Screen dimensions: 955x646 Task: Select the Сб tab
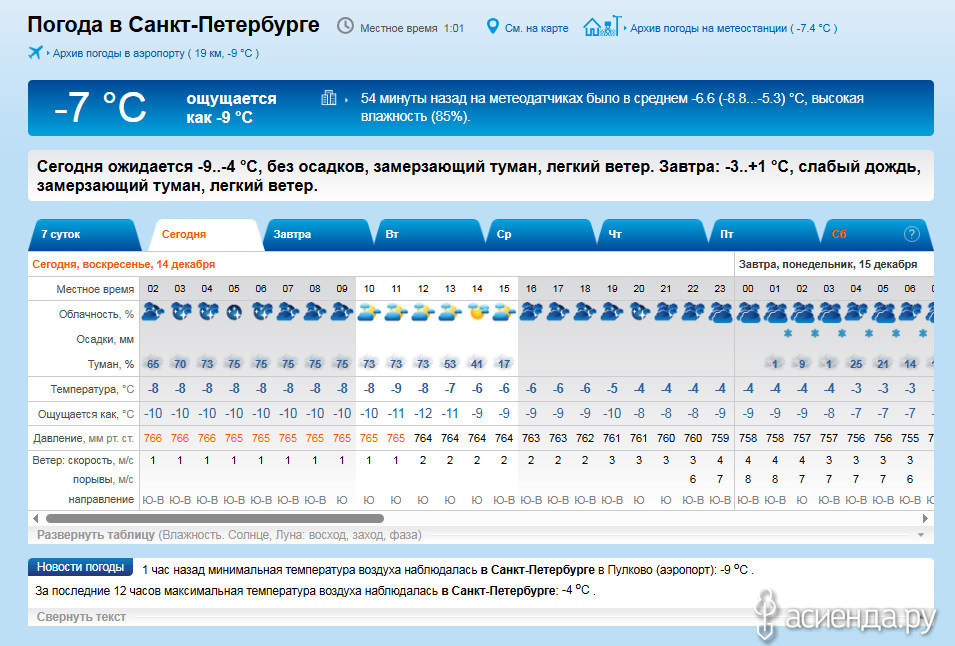(x=839, y=234)
